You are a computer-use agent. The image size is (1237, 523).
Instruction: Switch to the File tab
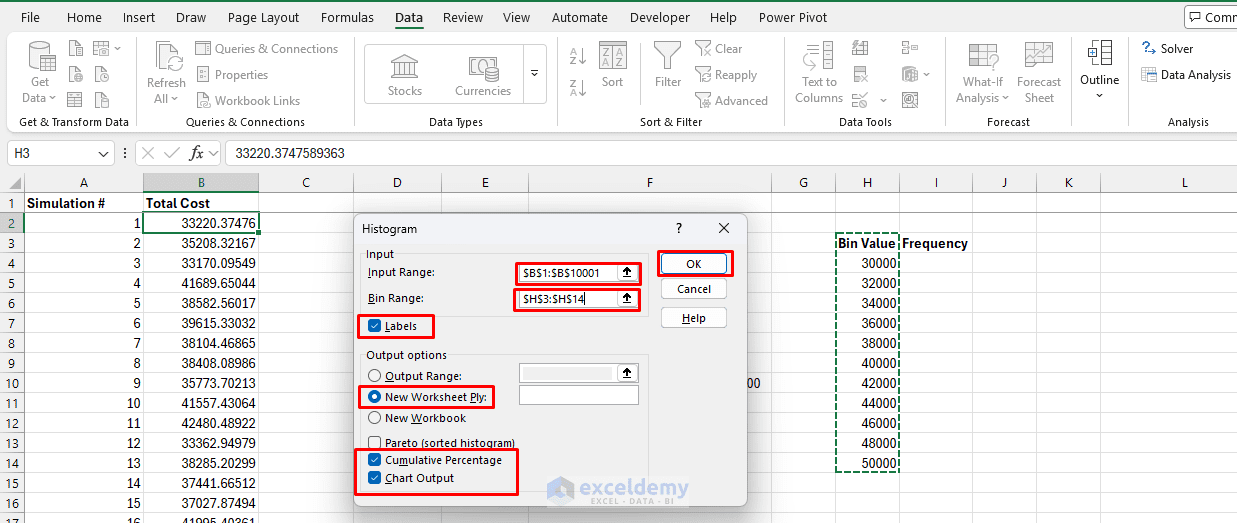pos(30,17)
